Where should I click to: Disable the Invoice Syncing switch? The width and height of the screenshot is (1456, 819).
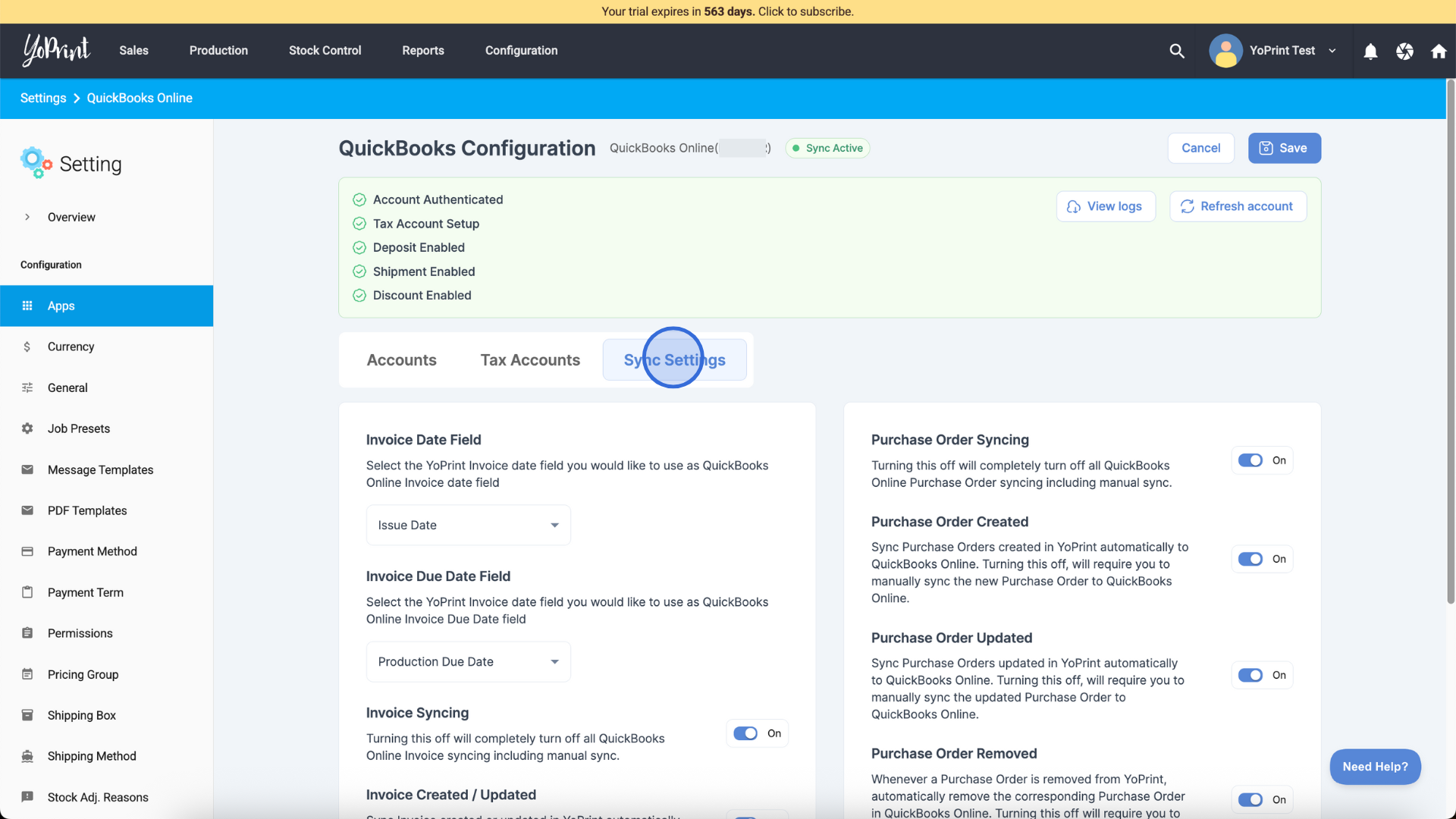point(745,733)
